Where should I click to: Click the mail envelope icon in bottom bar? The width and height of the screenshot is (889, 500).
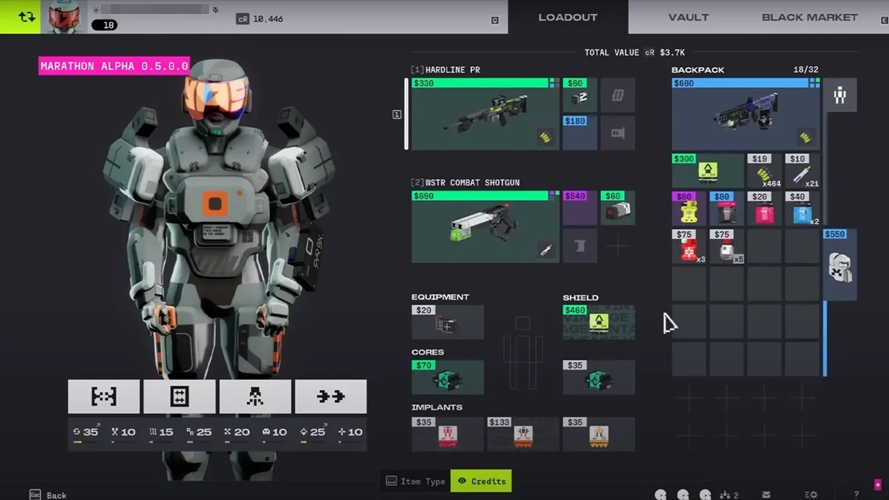point(766,494)
